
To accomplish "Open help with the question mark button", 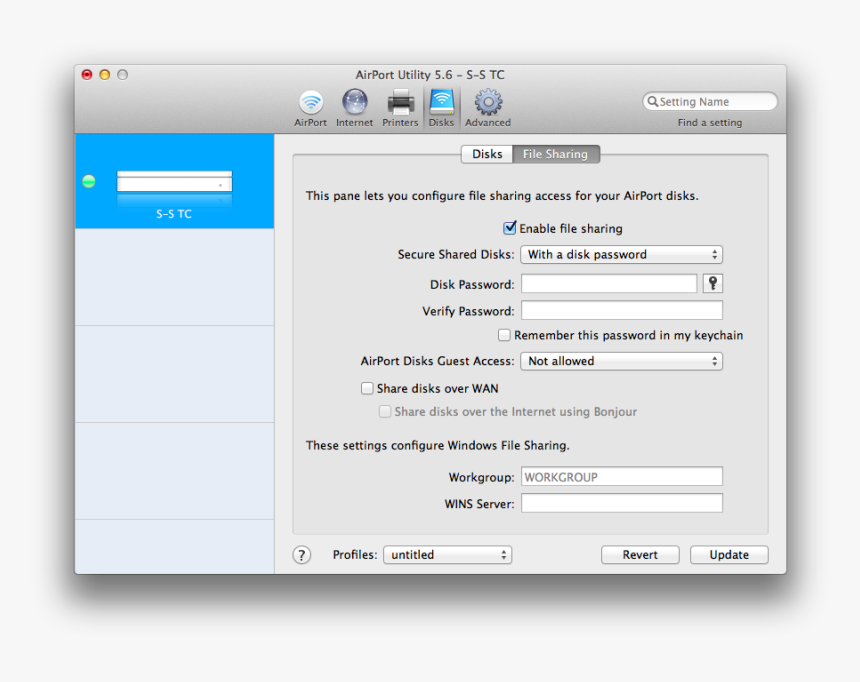I will tap(301, 555).
